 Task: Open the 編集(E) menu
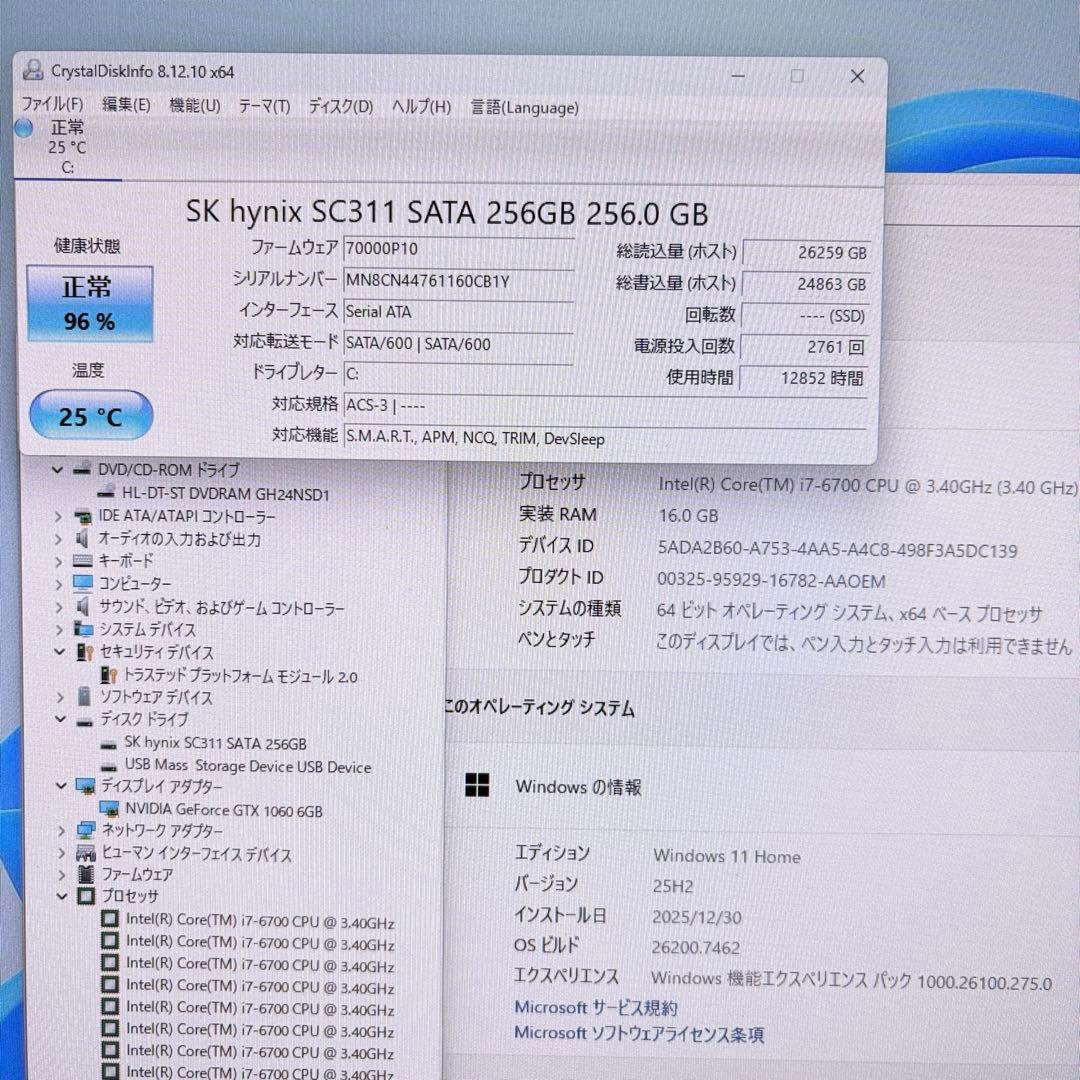pos(126,105)
